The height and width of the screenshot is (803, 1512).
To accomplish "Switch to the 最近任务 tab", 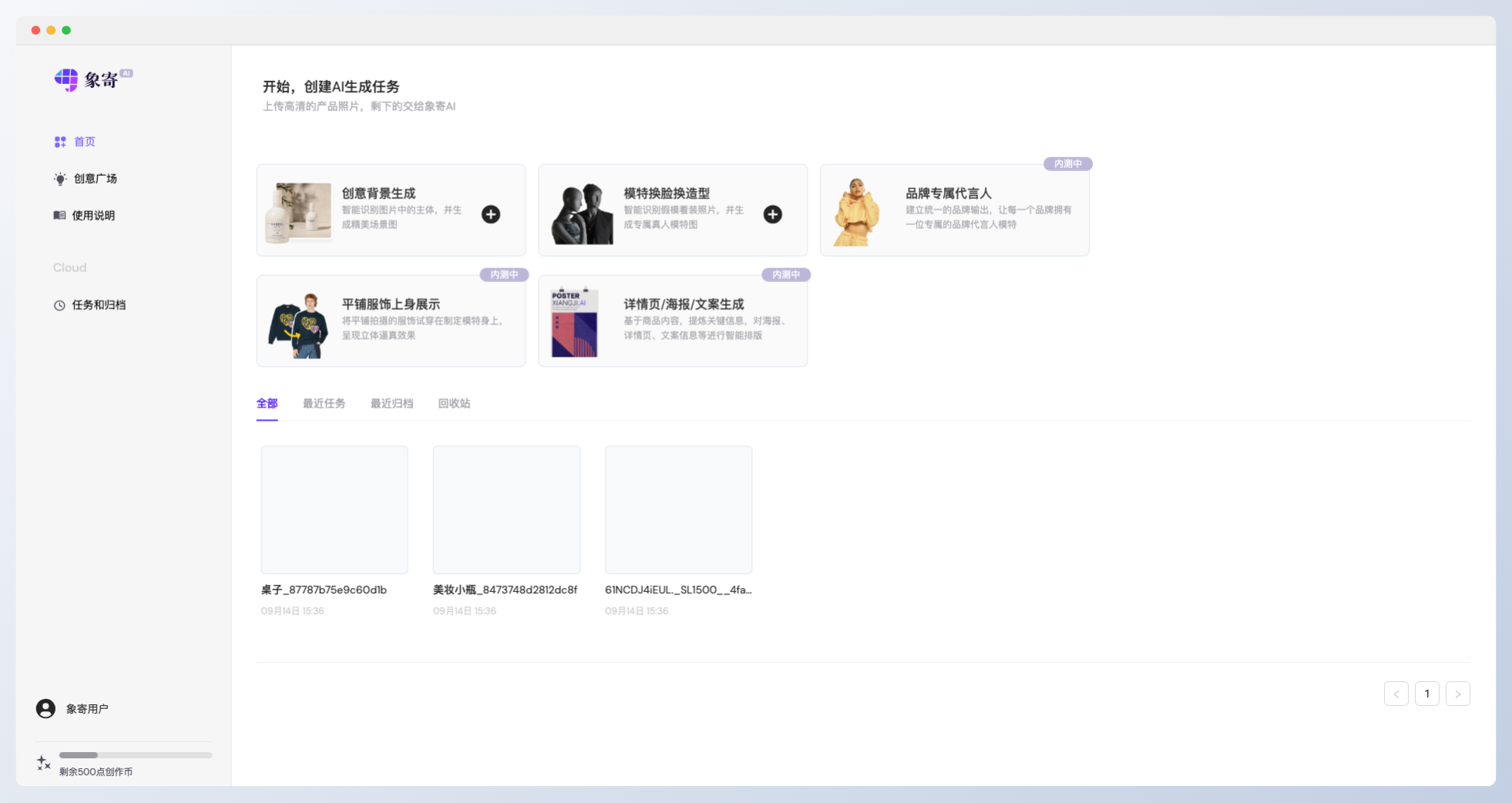I will point(324,403).
